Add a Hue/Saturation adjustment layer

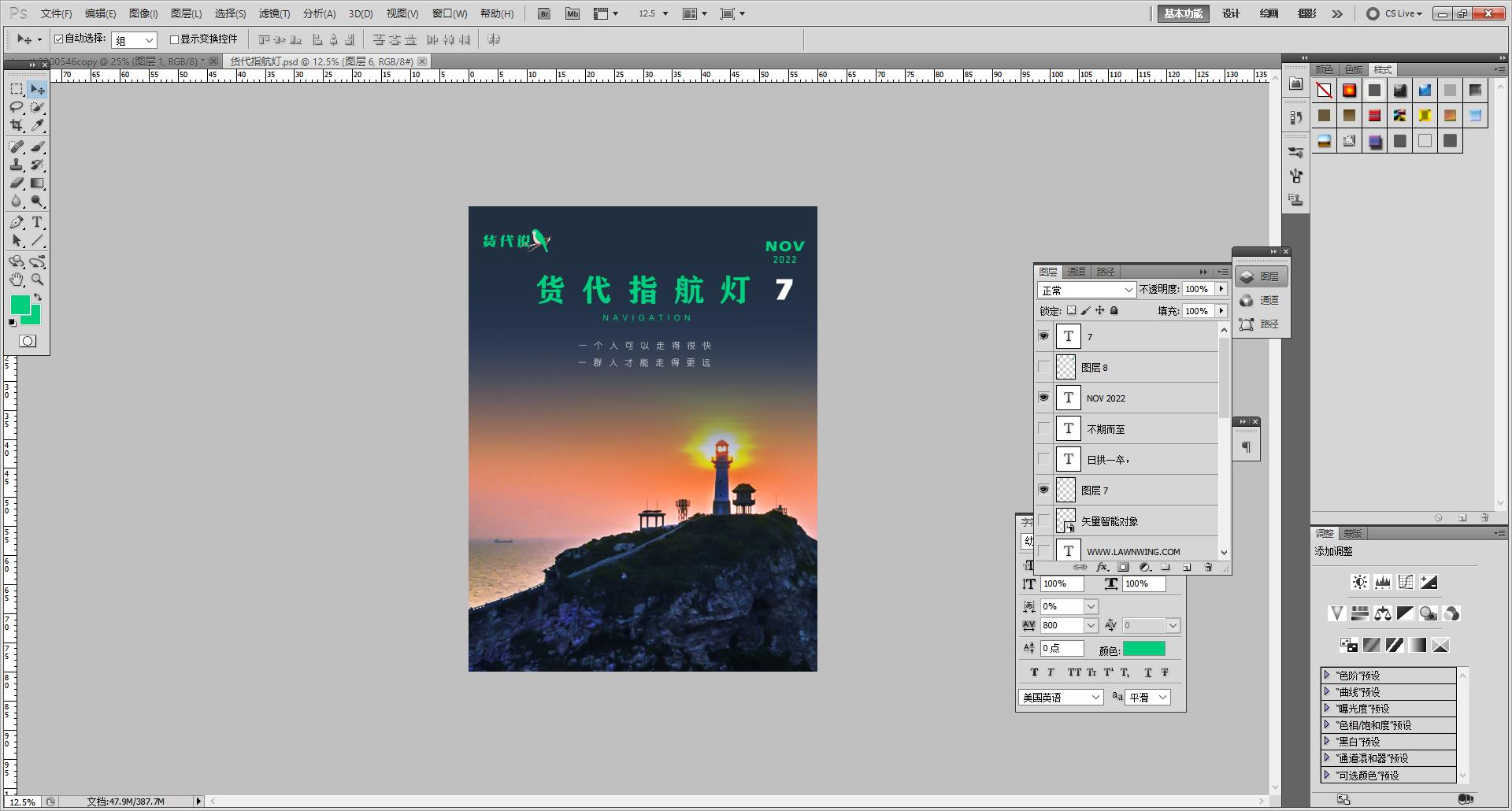1359,613
